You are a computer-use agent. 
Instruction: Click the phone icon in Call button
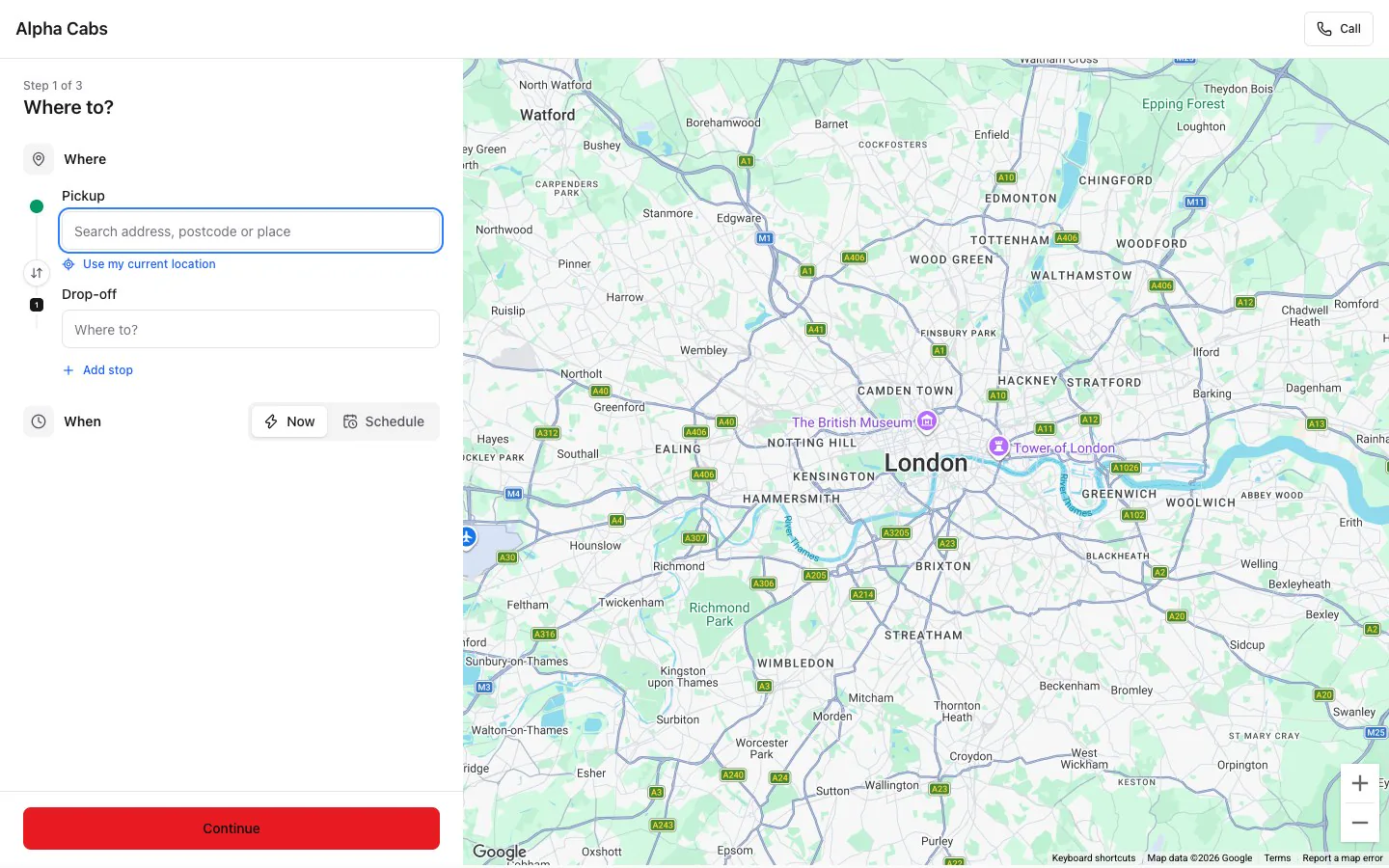[1324, 29]
